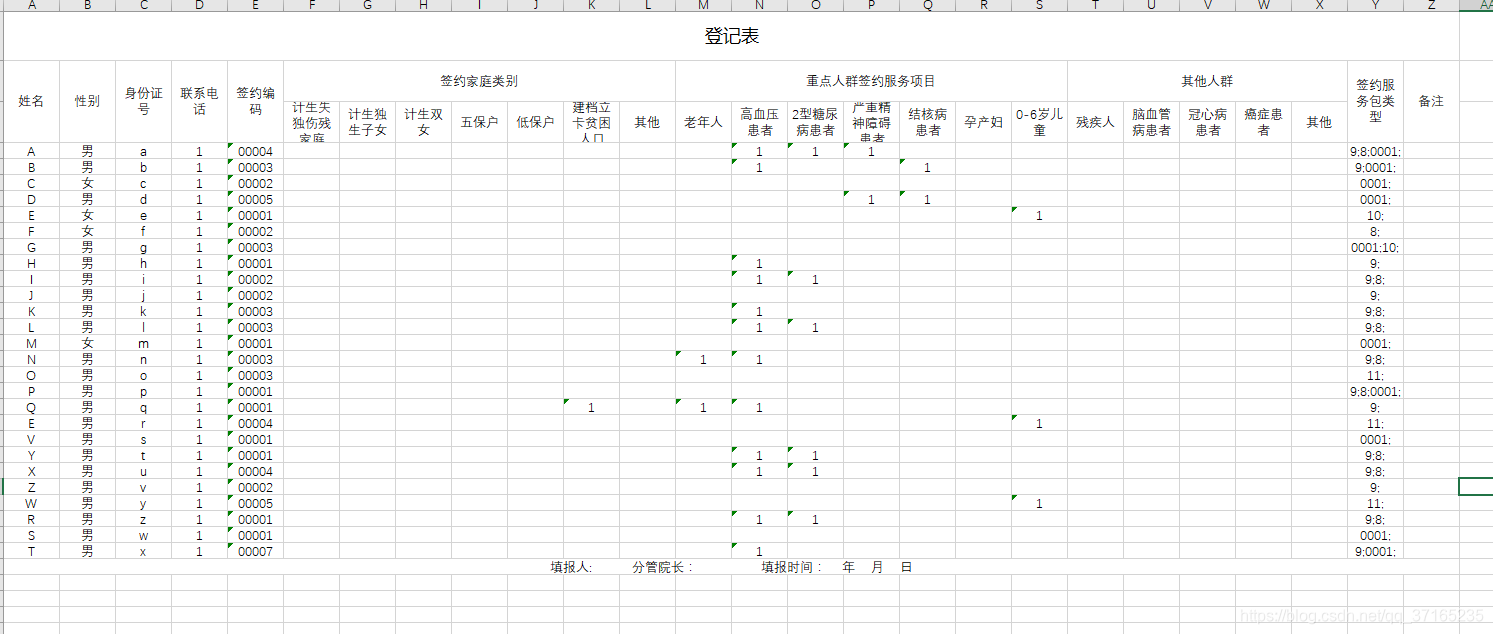Select column B via its letter header
The image size is (1493, 634).
coord(87,6)
